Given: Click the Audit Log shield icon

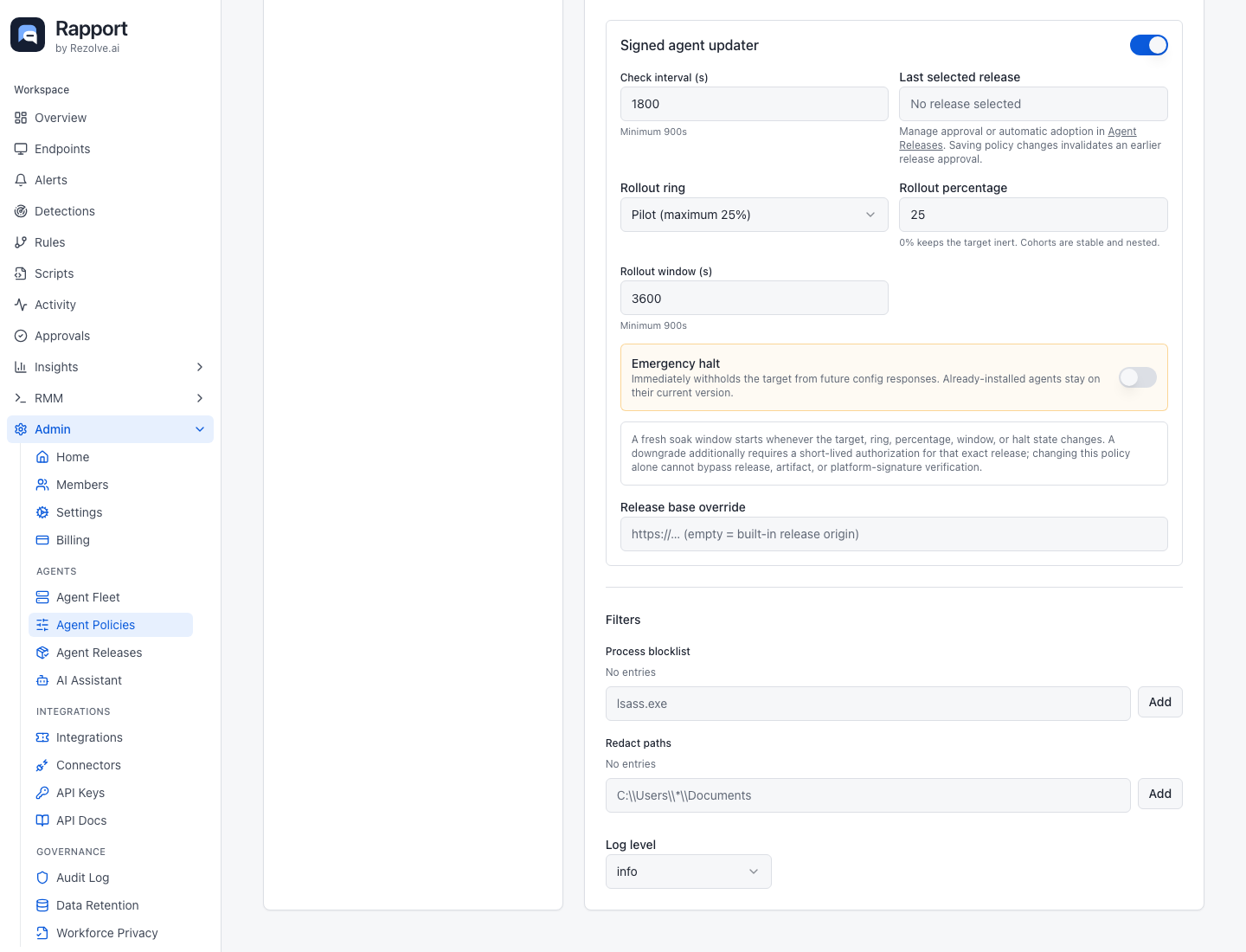Looking at the screenshot, I should (42, 878).
